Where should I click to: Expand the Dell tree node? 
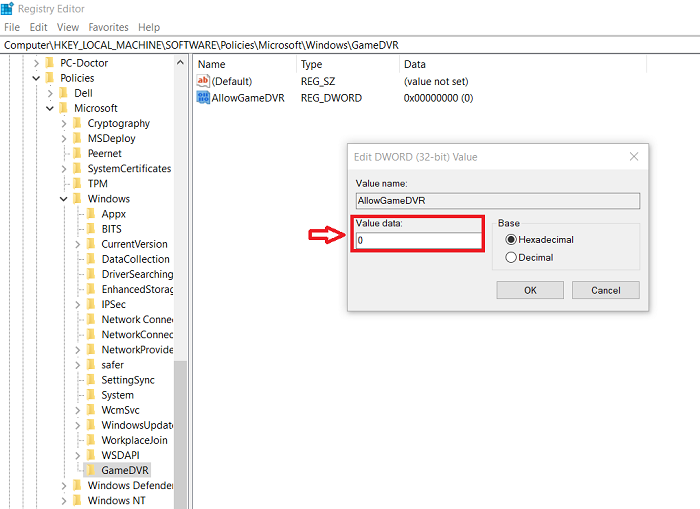(x=50, y=93)
